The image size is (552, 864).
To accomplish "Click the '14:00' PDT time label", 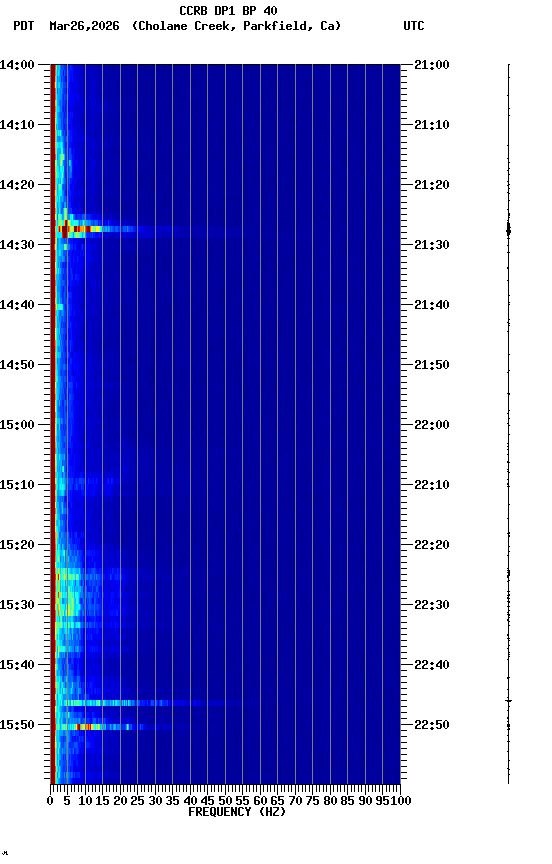I will click(x=17, y=65).
